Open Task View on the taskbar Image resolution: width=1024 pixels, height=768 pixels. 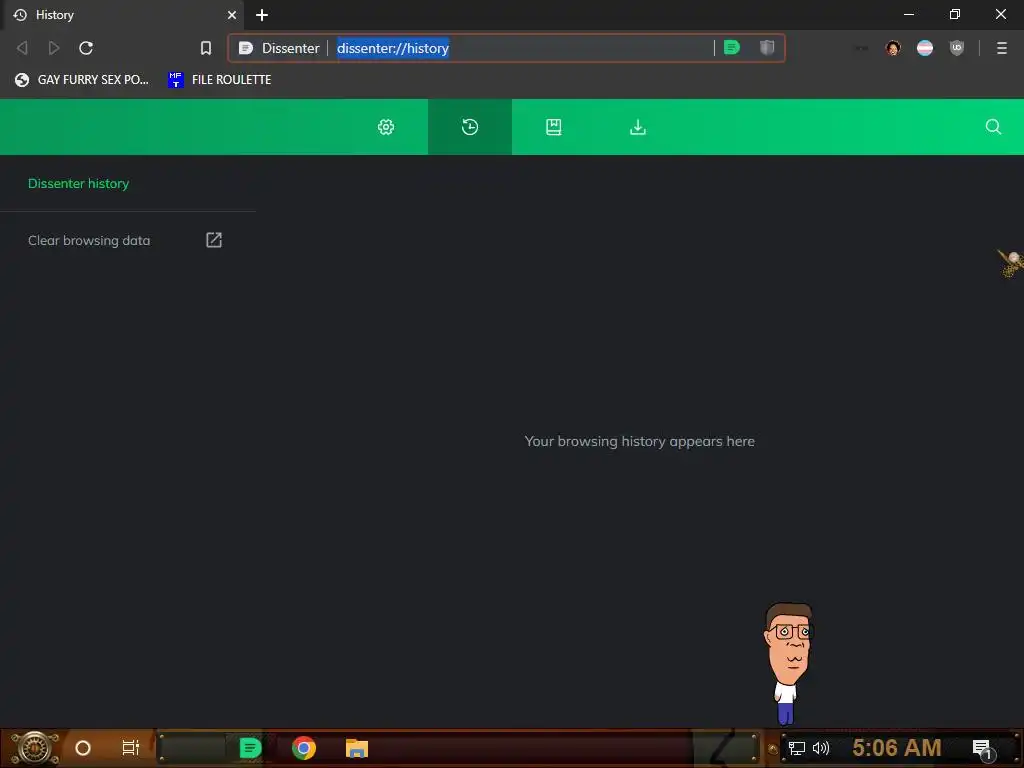pyautogui.click(x=131, y=748)
